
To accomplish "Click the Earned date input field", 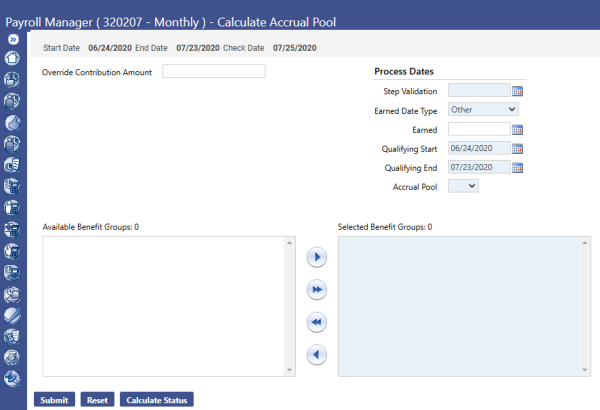I will pos(479,129).
